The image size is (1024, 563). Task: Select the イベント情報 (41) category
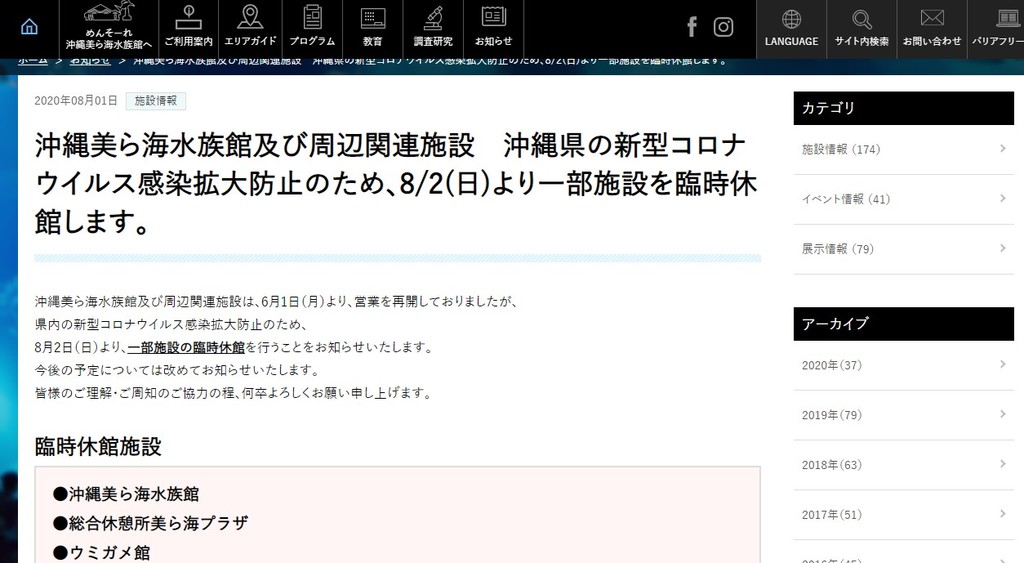tap(846, 199)
